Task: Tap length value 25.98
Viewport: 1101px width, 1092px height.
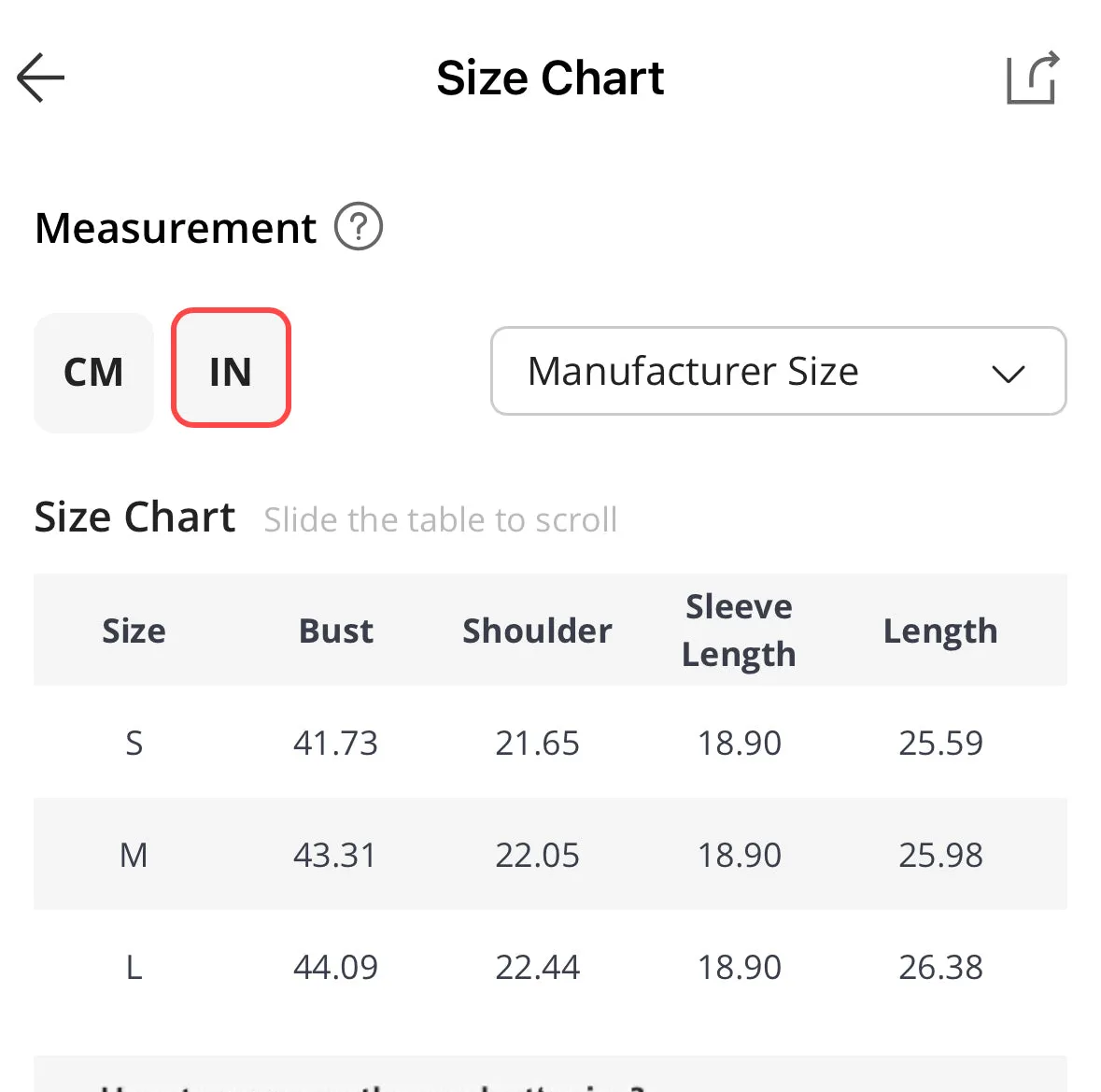Action: (x=941, y=856)
